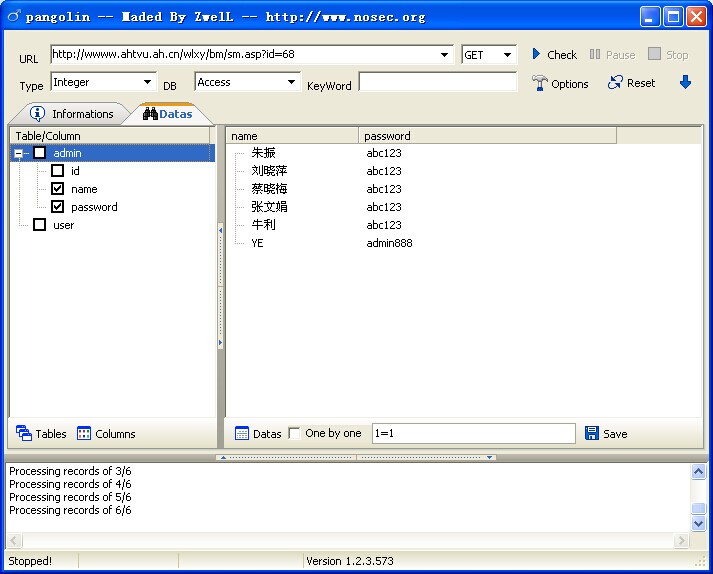Click the 1=1 condition input field
The image size is (713, 574).
[474, 433]
